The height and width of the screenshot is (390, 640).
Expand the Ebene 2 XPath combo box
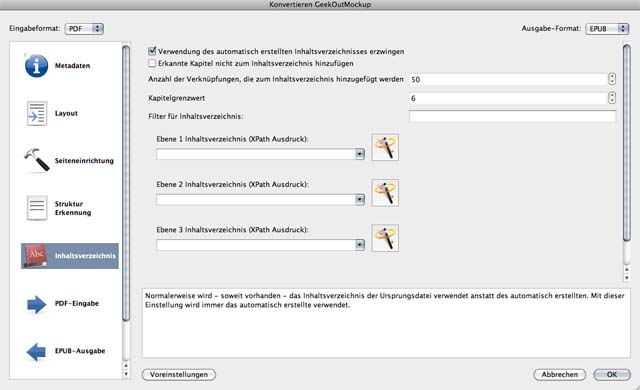pos(360,199)
